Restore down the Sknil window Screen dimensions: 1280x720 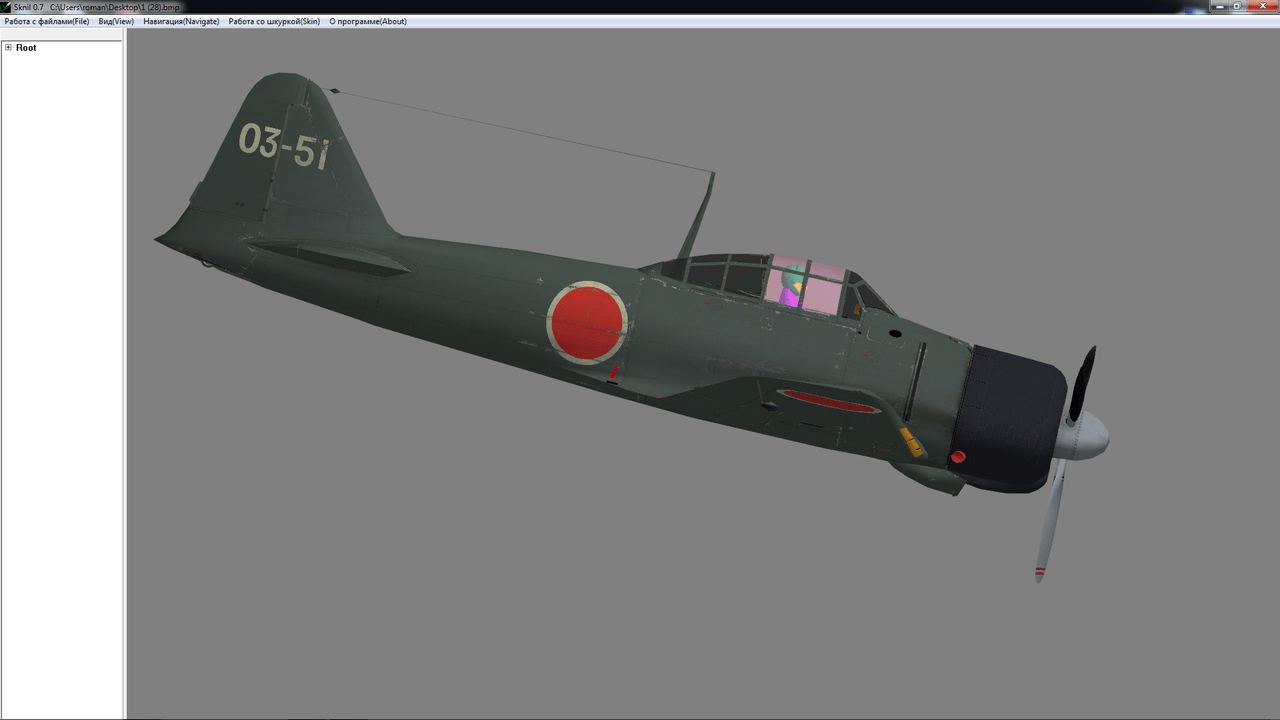[x=1238, y=6]
